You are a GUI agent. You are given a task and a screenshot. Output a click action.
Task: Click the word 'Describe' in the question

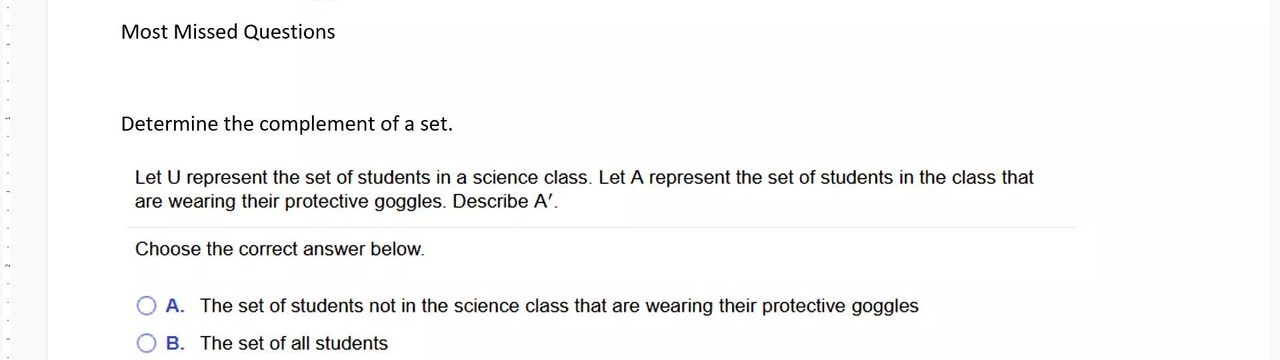click(x=491, y=201)
